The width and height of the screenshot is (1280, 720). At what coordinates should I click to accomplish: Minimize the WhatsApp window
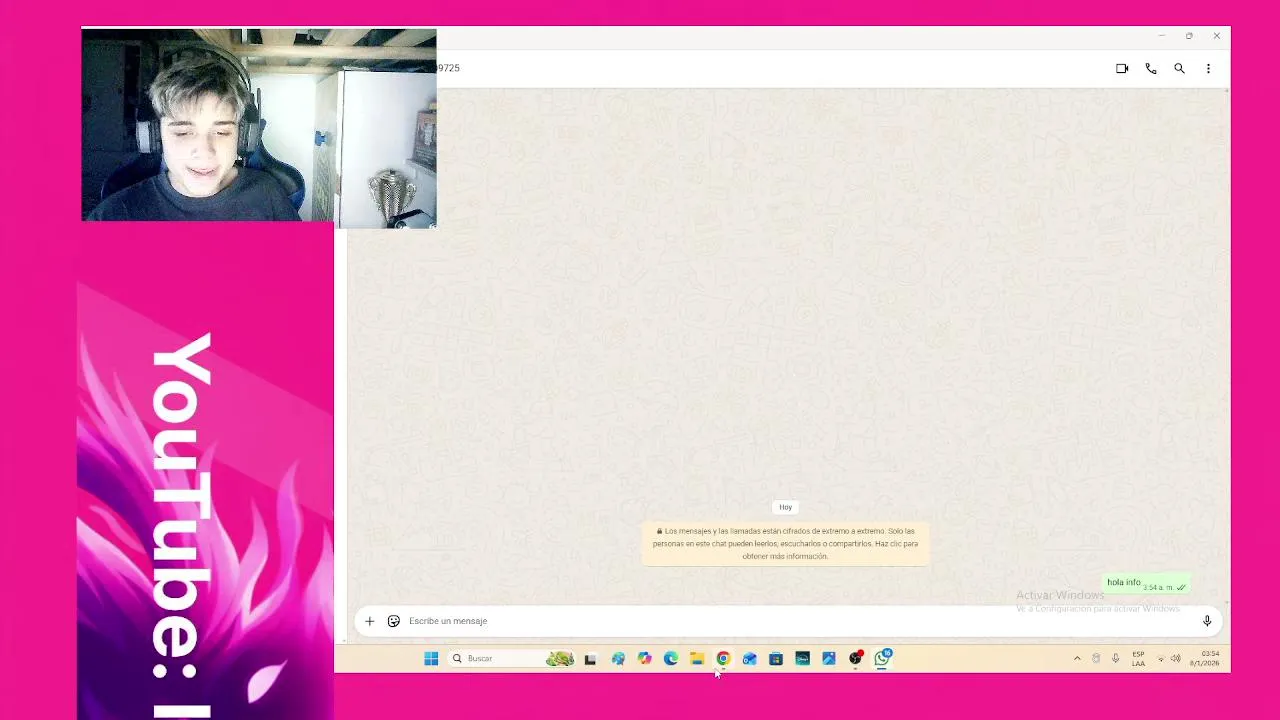coord(1161,36)
